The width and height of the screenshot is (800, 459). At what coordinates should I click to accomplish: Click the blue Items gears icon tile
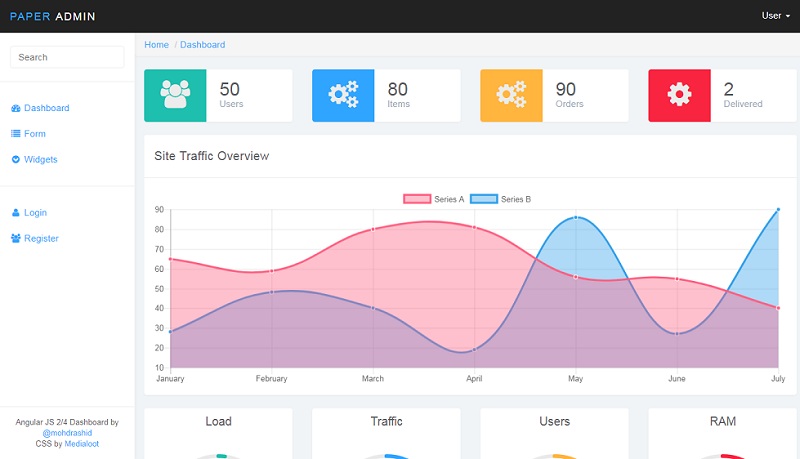coord(343,95)
